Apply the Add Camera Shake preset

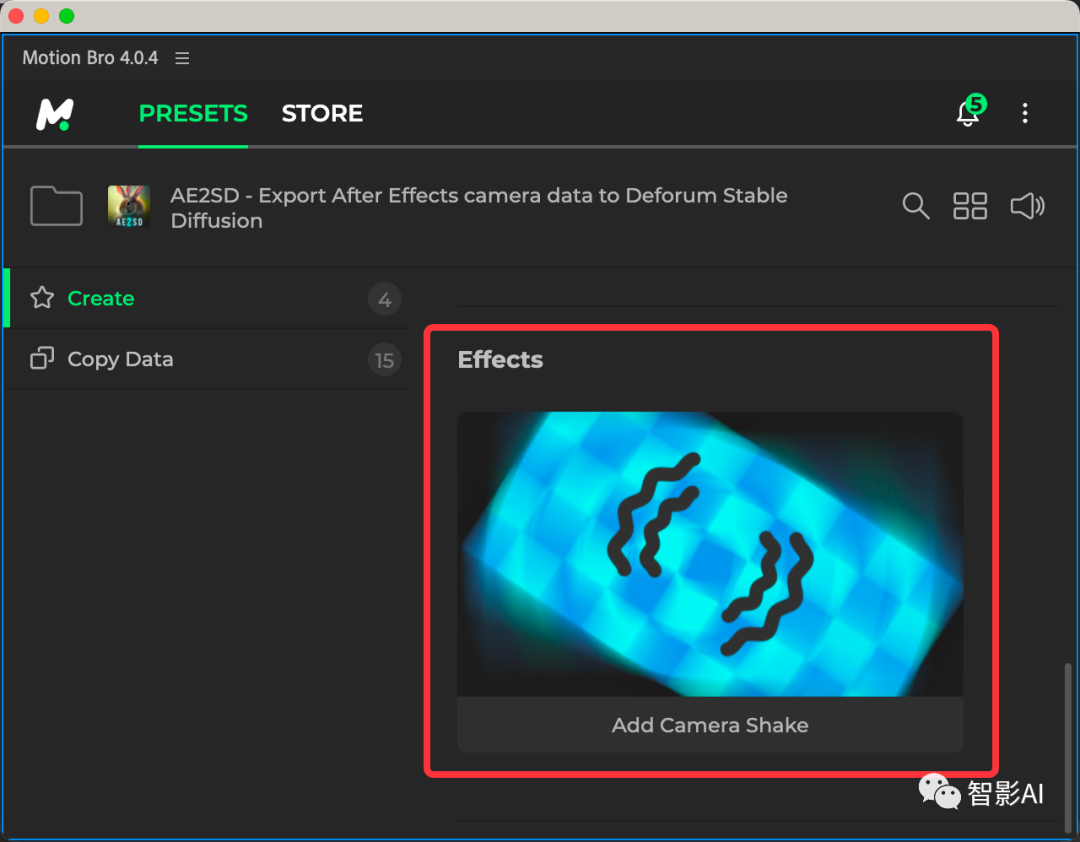pyautogui.click(x=710, y=725)
